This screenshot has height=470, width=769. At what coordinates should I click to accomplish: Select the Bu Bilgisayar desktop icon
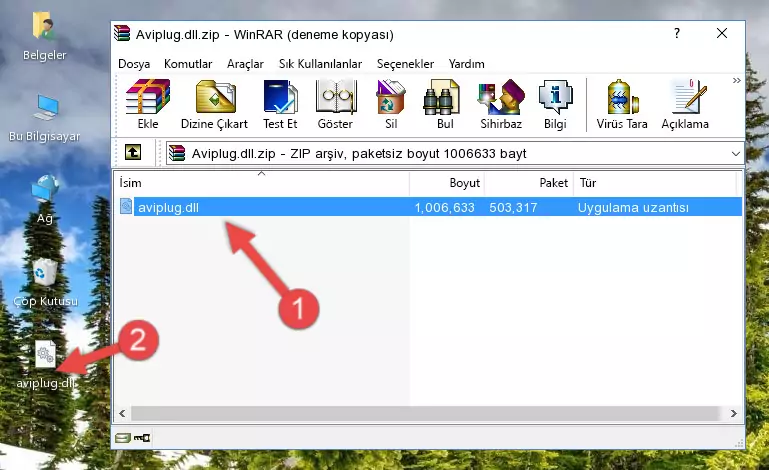click(x=44, y=118)
